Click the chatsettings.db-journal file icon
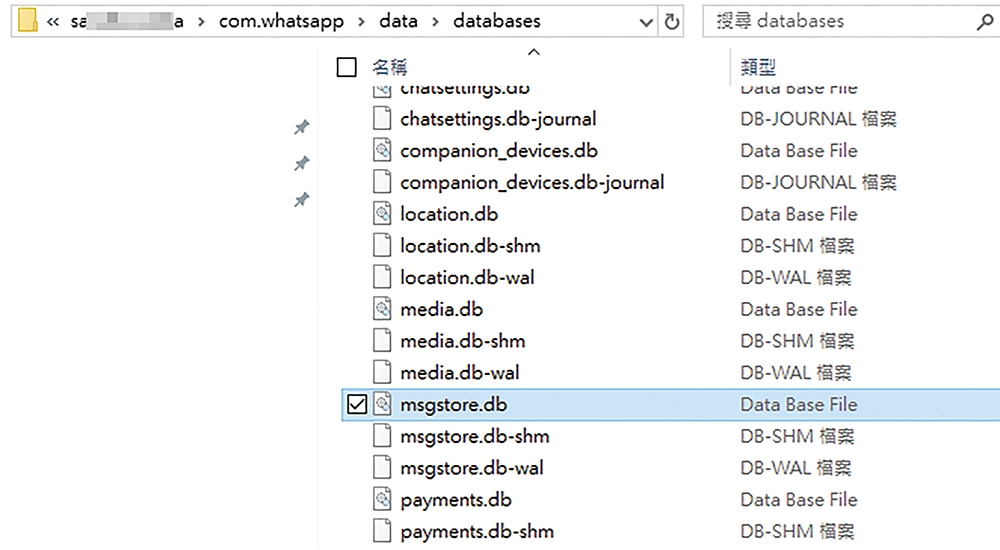 pyautogui.click(x=382, y=119)
